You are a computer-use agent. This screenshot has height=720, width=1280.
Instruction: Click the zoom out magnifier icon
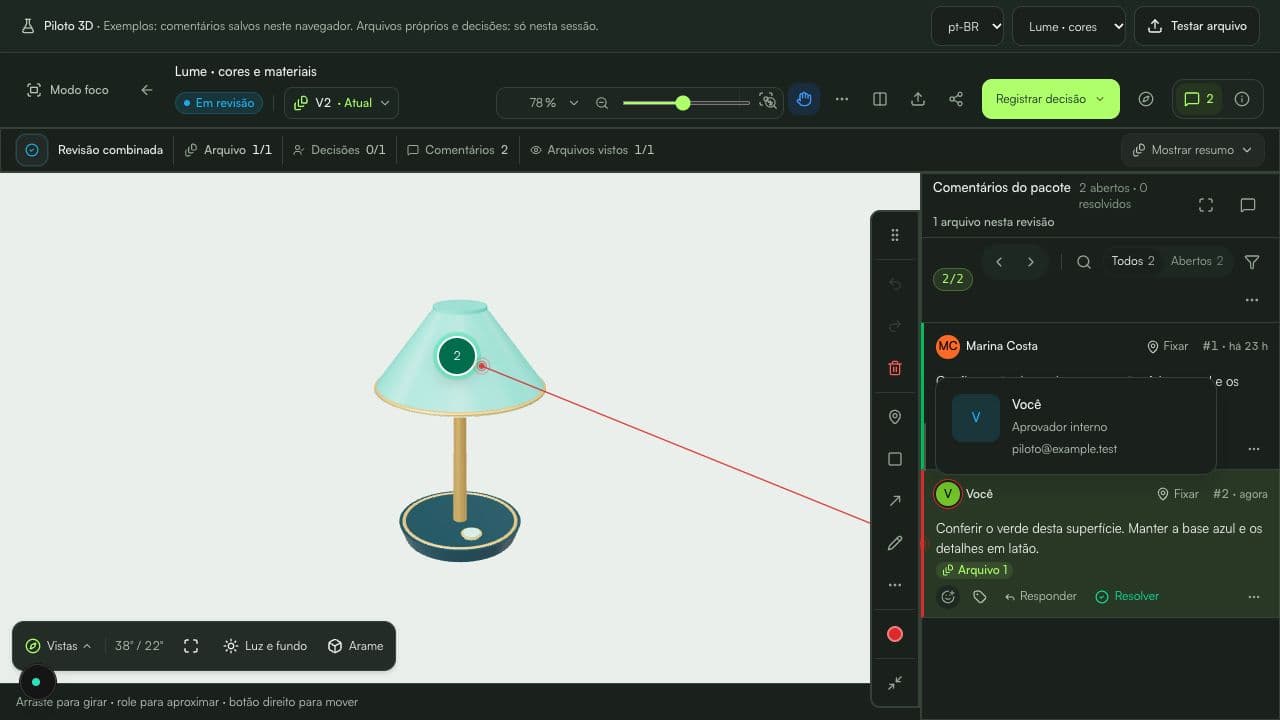coord(602,102)
